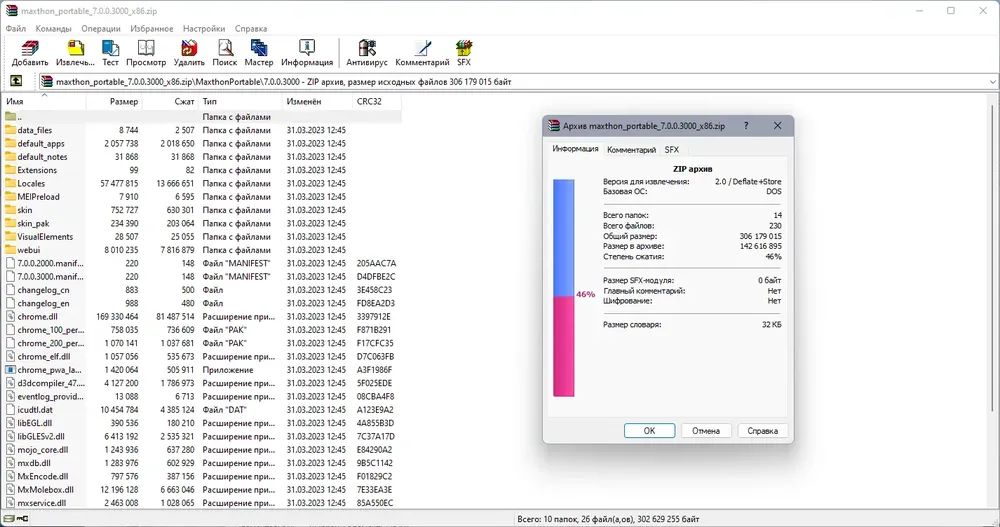Viewport: 1000px width, 527px height.
Task: Open the Операции menu
Action: point(101,29)
